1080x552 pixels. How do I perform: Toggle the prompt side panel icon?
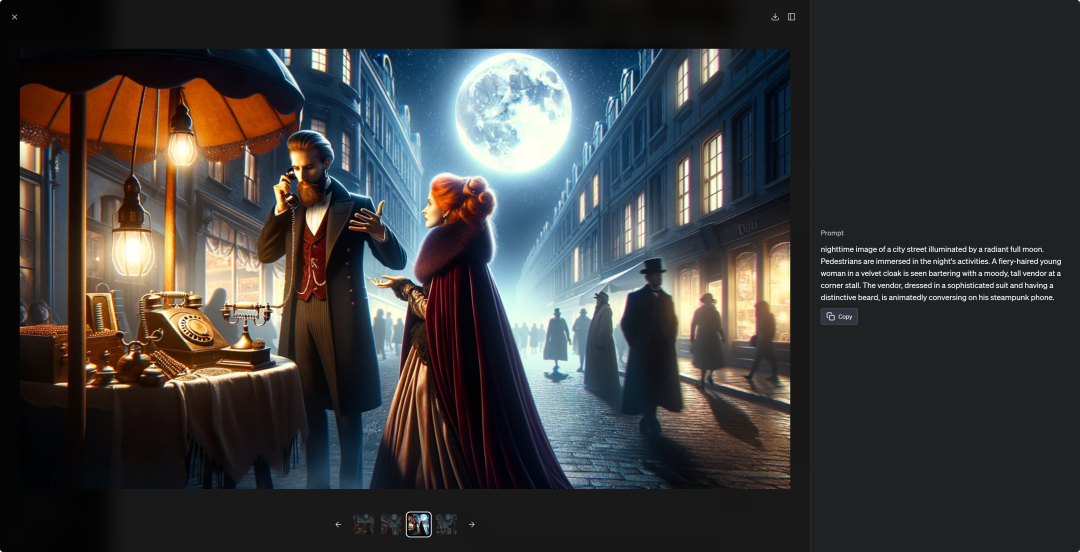point(791,17)
